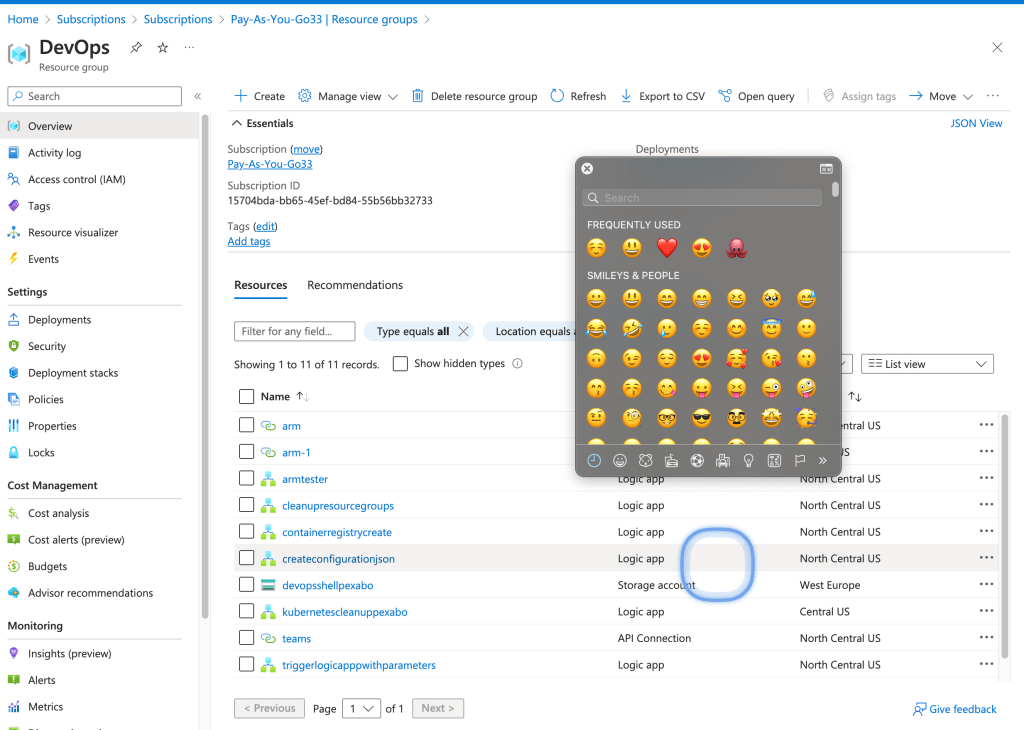Open Activity log in sidebar
Image resolution: width=1024 pixels, height=730 pixels.
point(54,153)
